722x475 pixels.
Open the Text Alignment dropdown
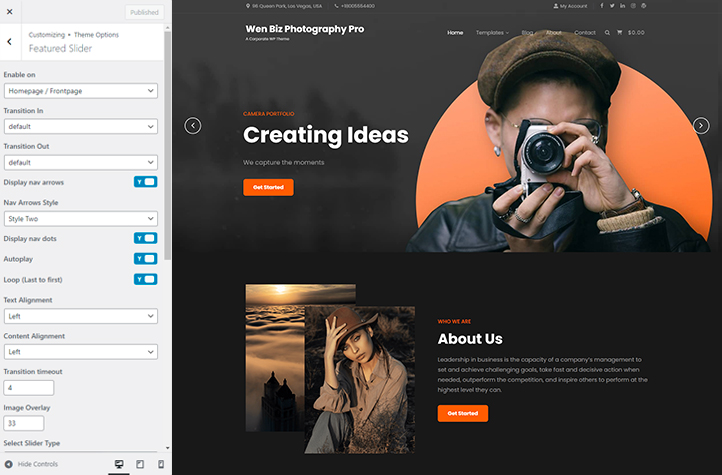click(x=80, y=316)
